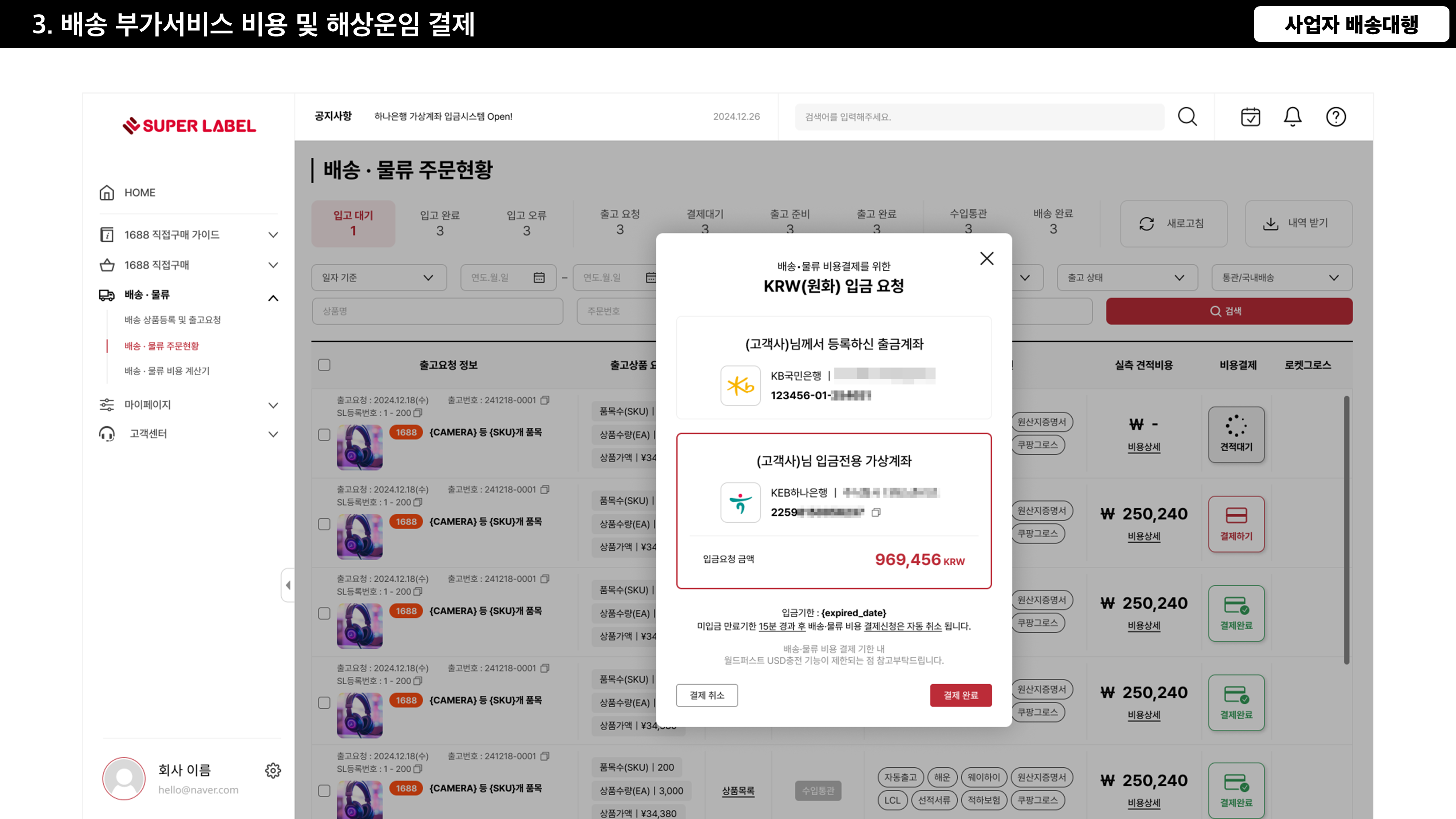The image size is (1456, 819).
Task: Open the start date calendar icon
Action: pos(539,277)
